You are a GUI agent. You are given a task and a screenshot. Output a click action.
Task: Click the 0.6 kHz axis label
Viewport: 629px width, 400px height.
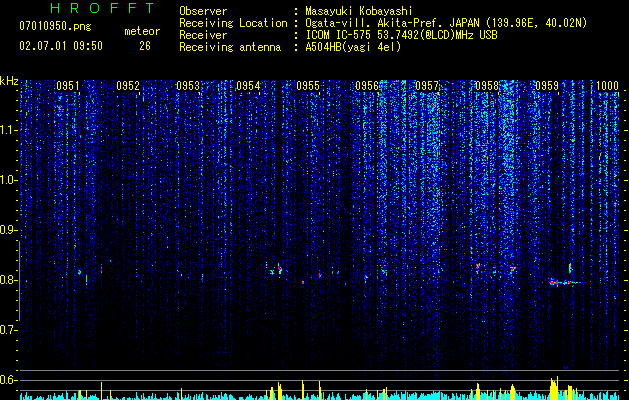[8, 380]
